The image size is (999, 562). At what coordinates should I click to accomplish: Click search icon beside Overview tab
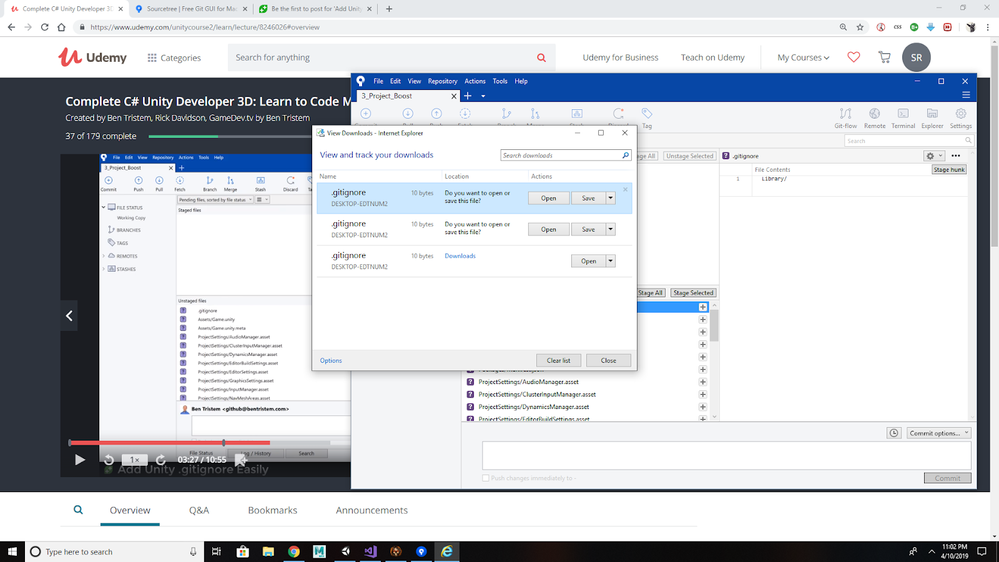[x=78, y=510]
